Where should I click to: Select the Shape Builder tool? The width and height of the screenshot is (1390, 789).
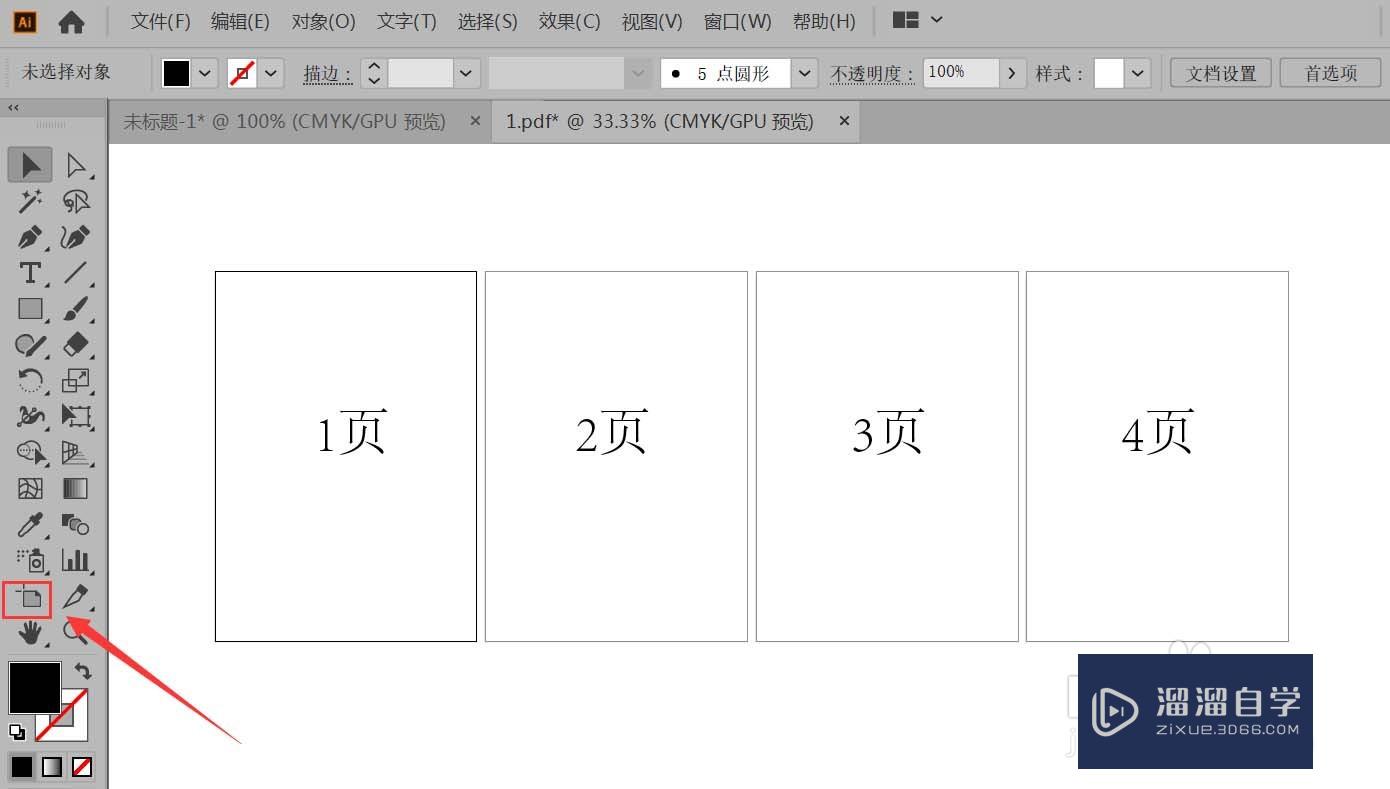[30, 452]
